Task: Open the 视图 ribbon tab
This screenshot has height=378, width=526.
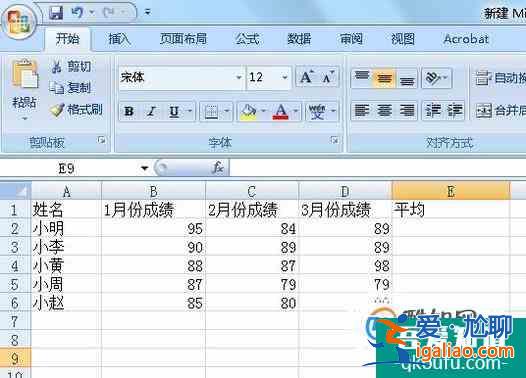Action: tap(403, 39)
